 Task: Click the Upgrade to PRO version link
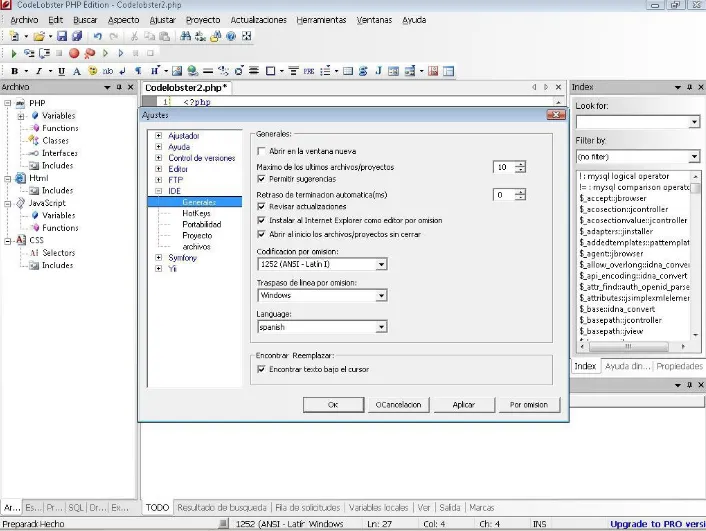click(658, 524)
